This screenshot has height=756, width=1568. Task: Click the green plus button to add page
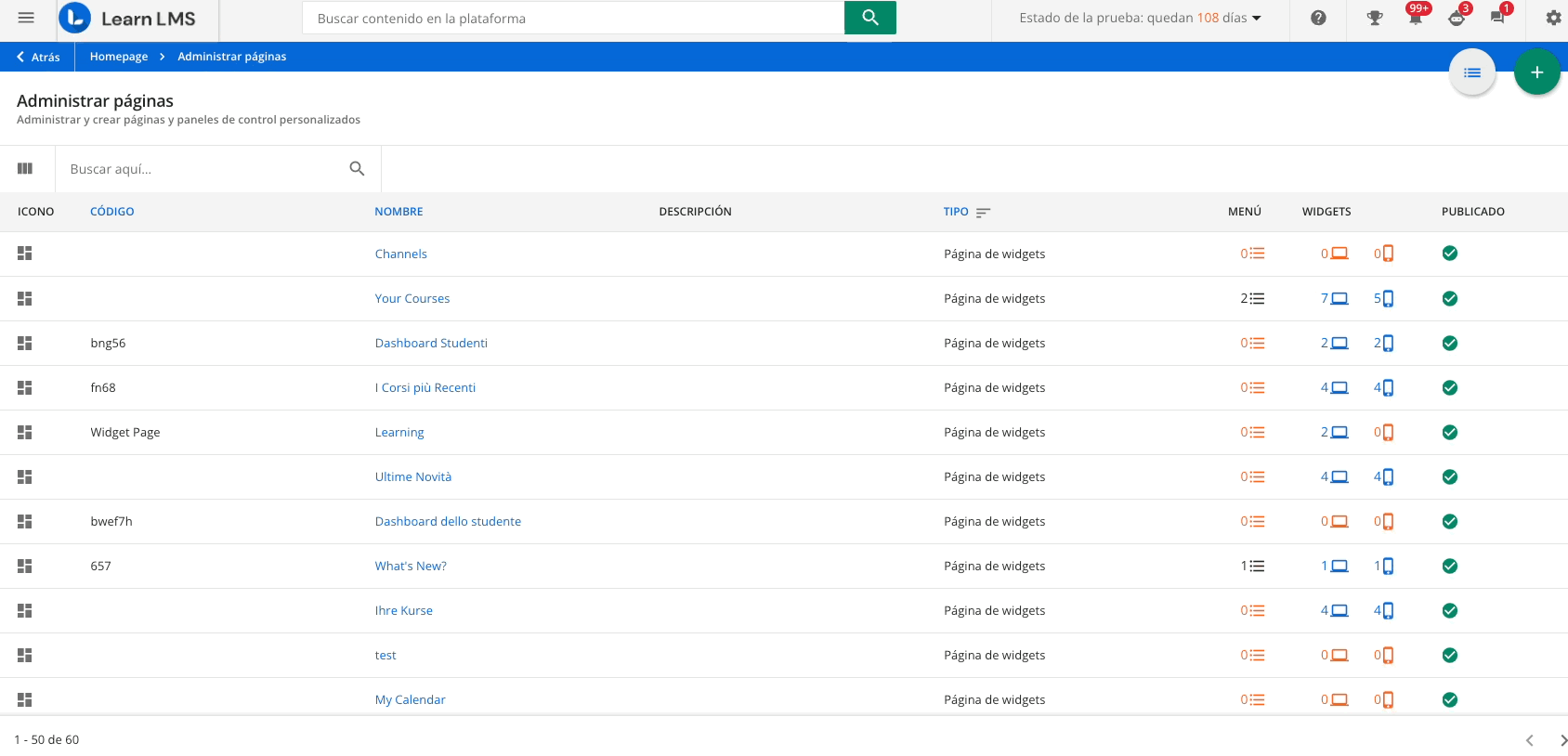(1536, 72)
